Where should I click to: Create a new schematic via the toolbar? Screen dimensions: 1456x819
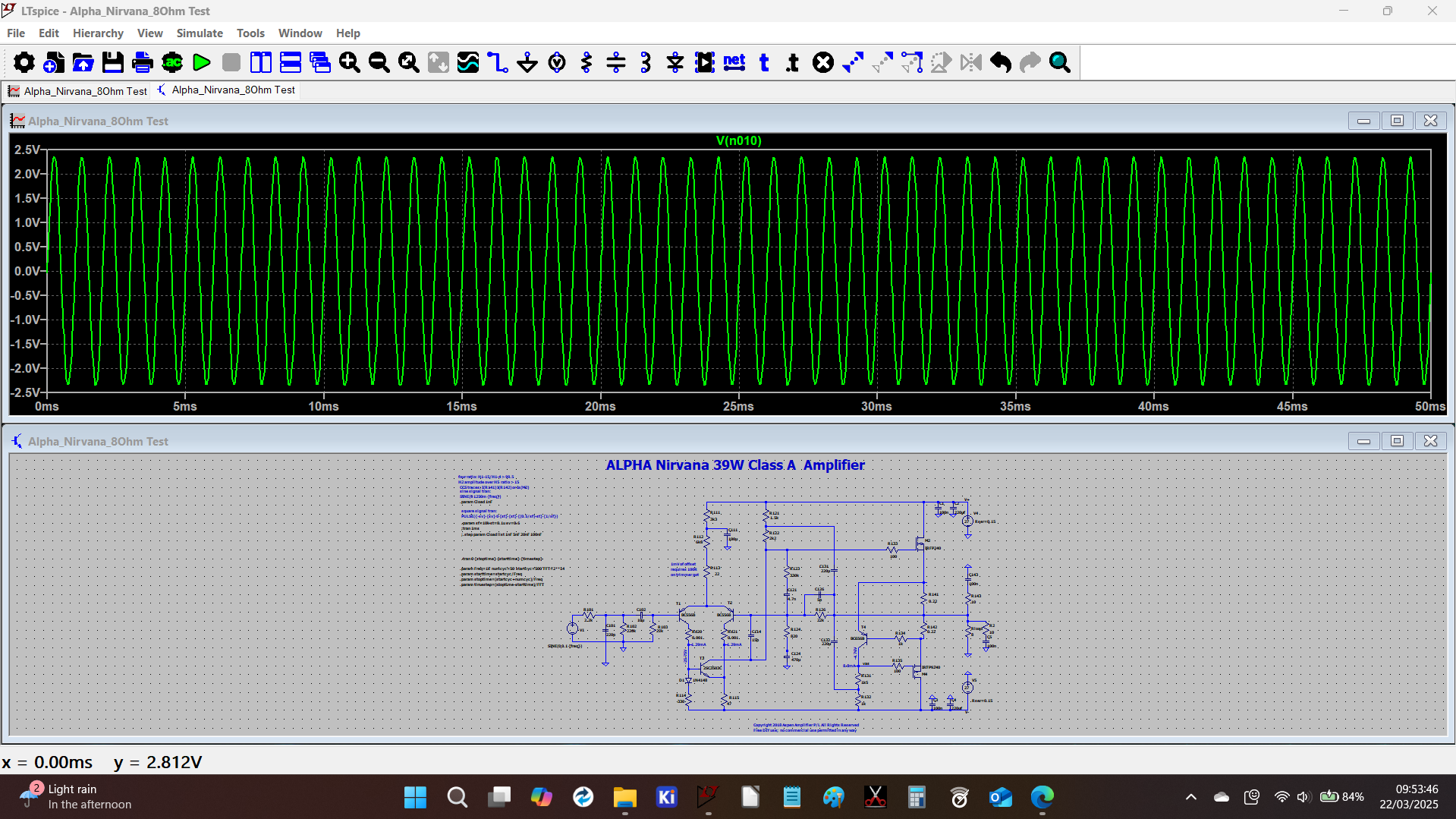coord(54,62)
